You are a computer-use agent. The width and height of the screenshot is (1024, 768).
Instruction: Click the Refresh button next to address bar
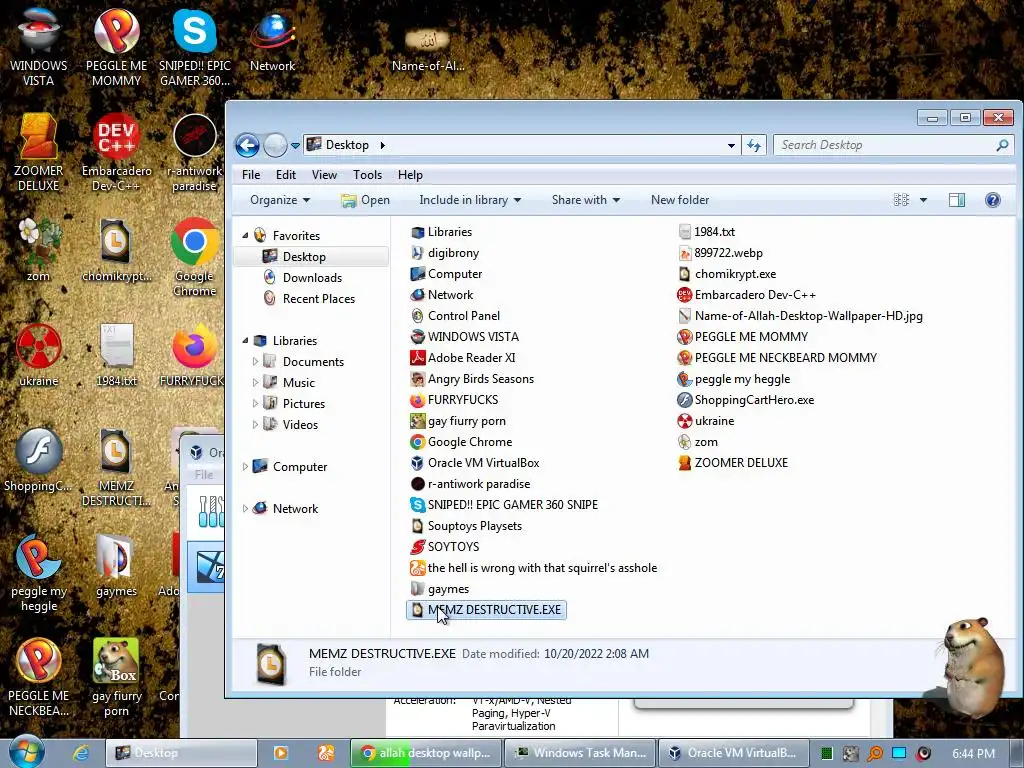(754, 145)
